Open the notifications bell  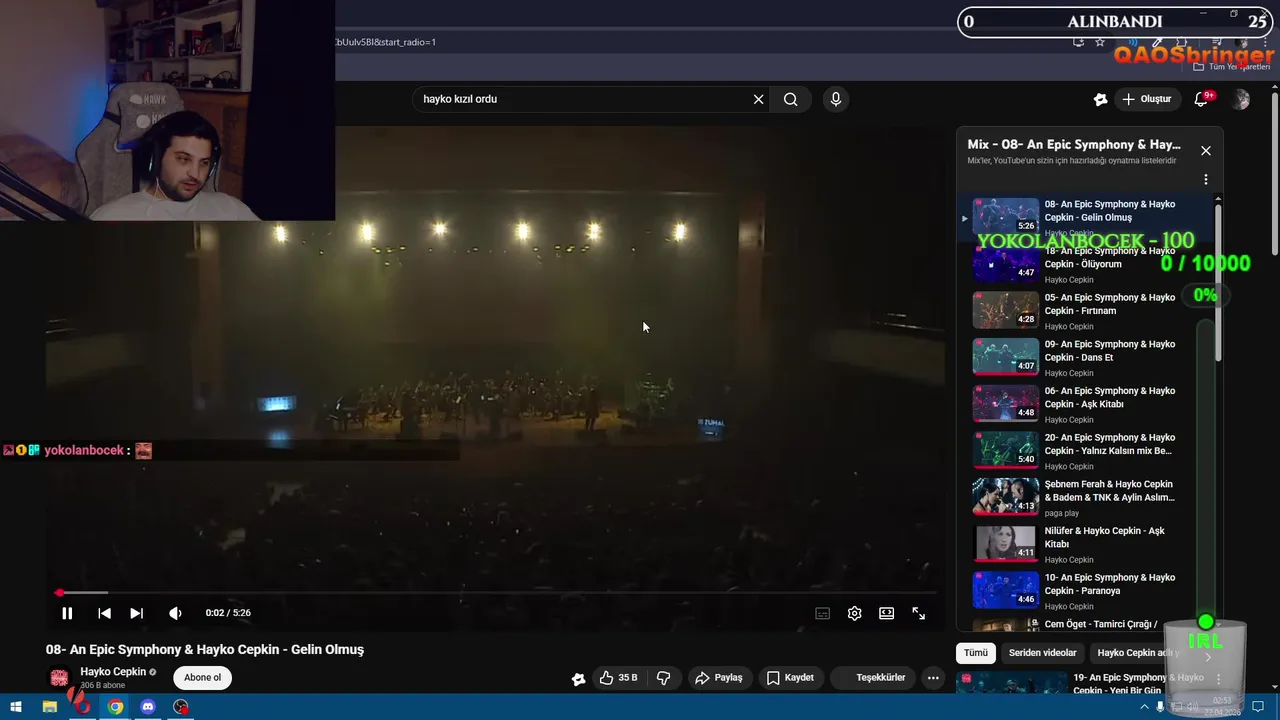coord(1202,99)
